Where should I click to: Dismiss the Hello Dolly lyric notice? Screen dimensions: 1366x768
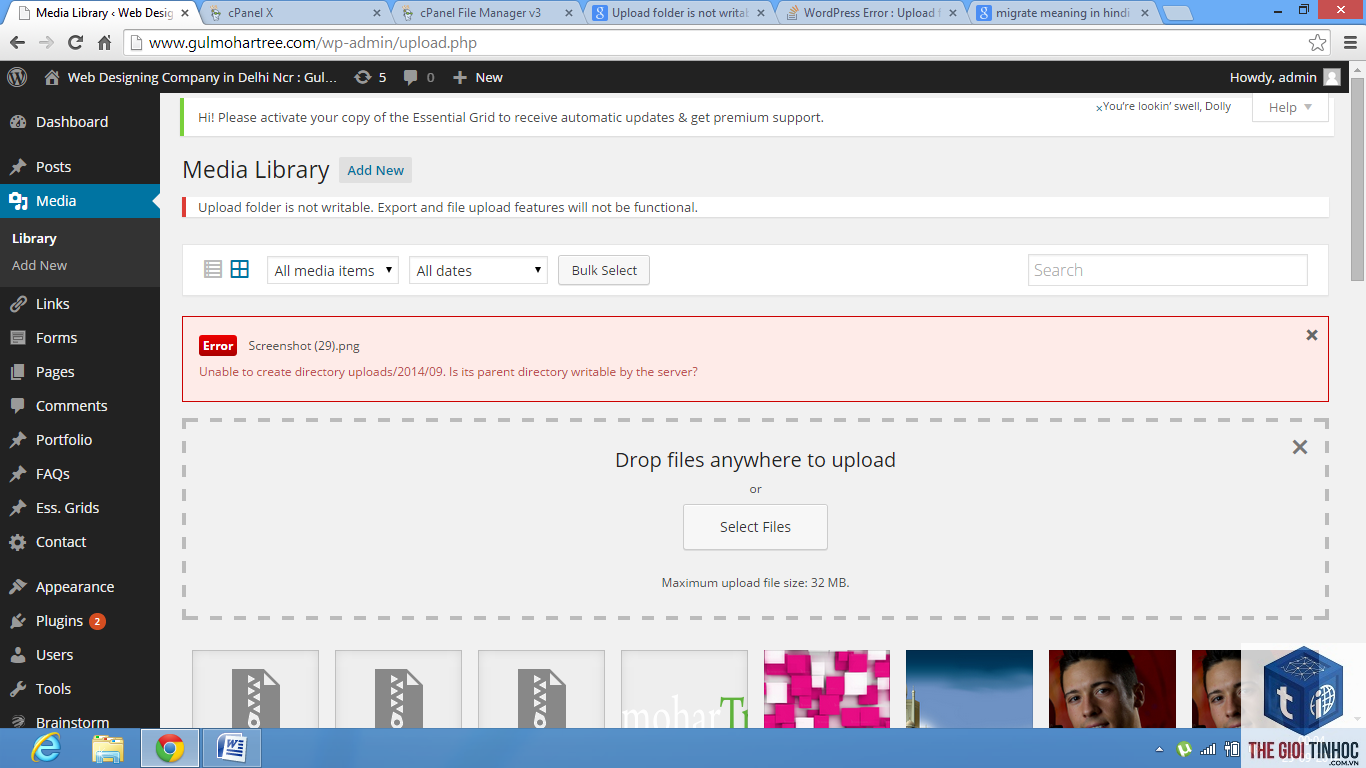[1099, 108]
